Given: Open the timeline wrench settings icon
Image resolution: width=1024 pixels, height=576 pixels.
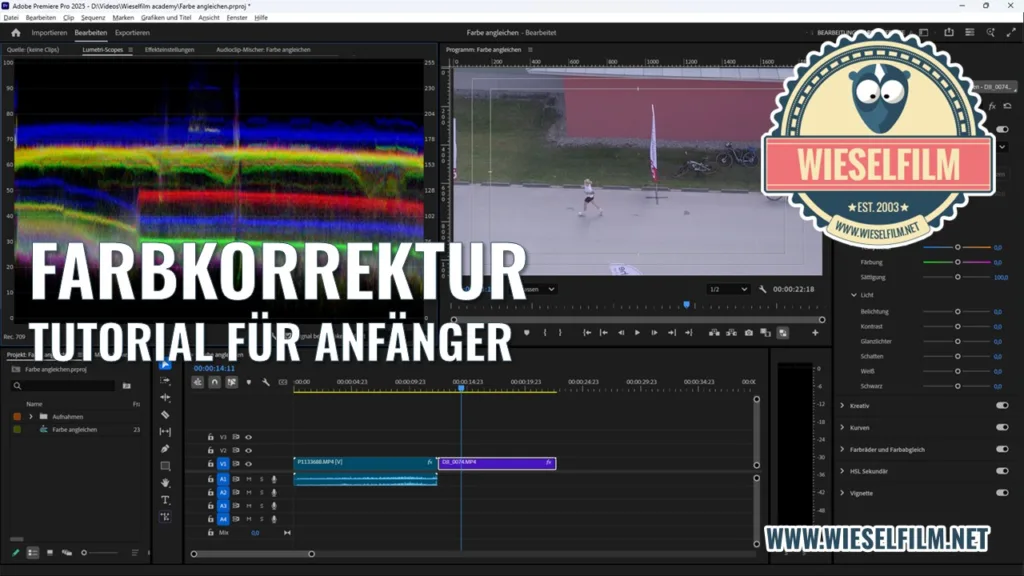Looking at the screenshot, I should click(x=265, y=382).
